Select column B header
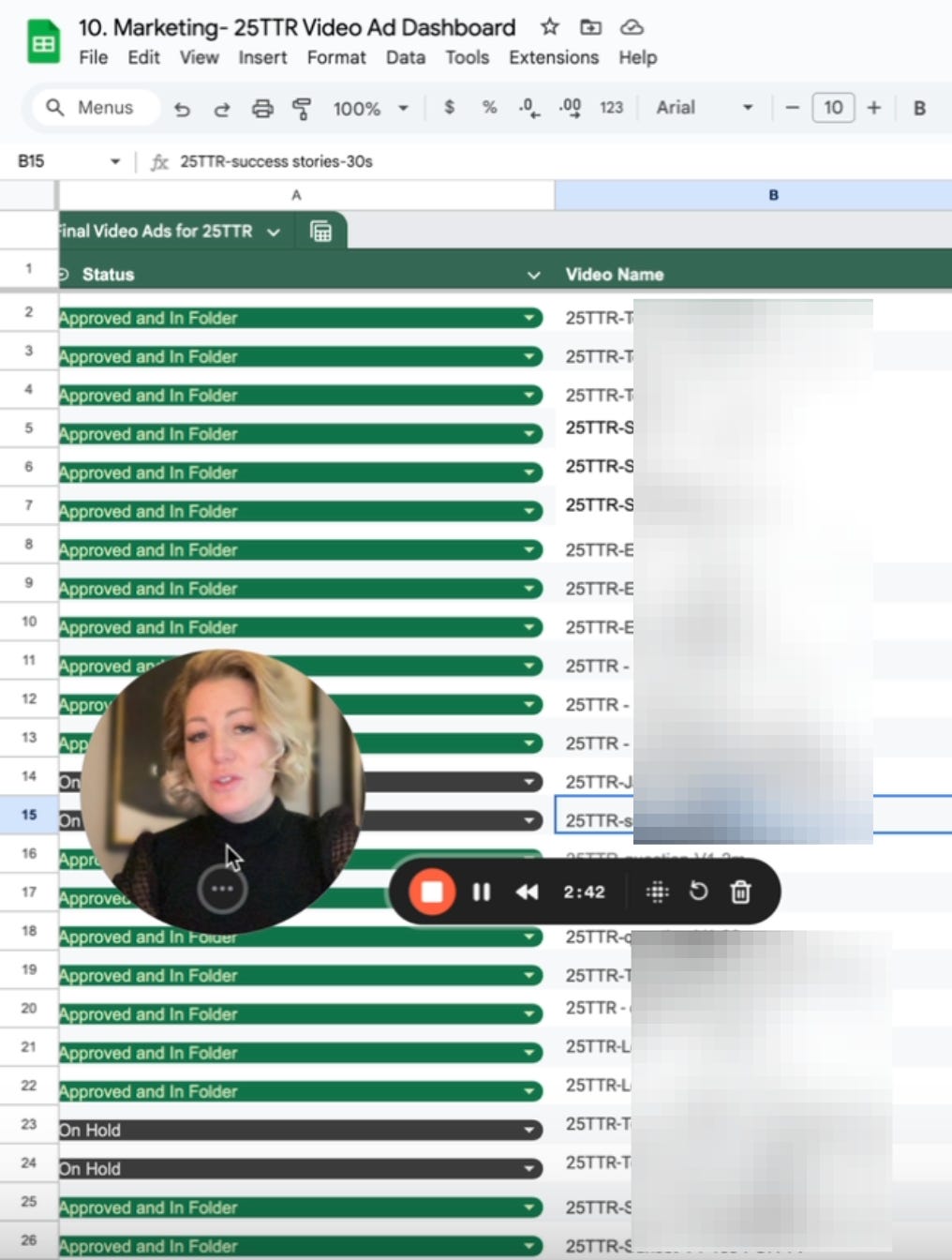 click(753, 195)
